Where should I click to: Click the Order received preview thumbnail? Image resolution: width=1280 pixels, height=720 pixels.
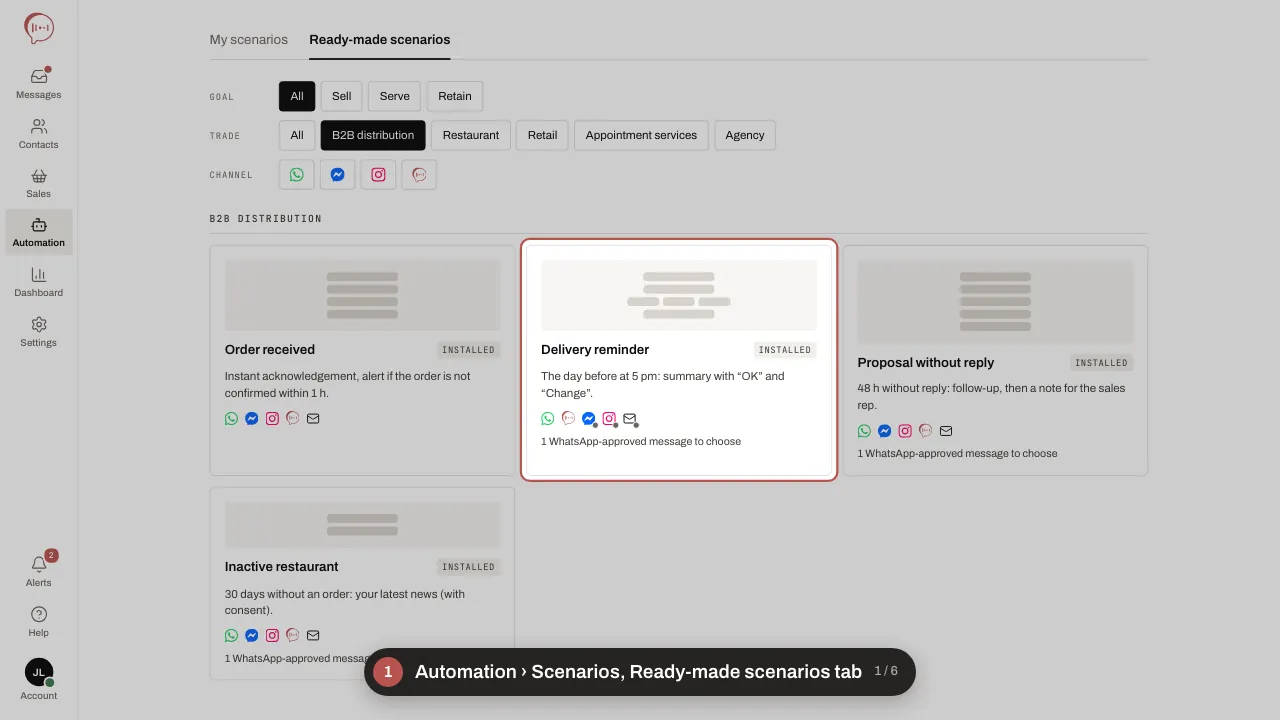click(x=363, y=296)
